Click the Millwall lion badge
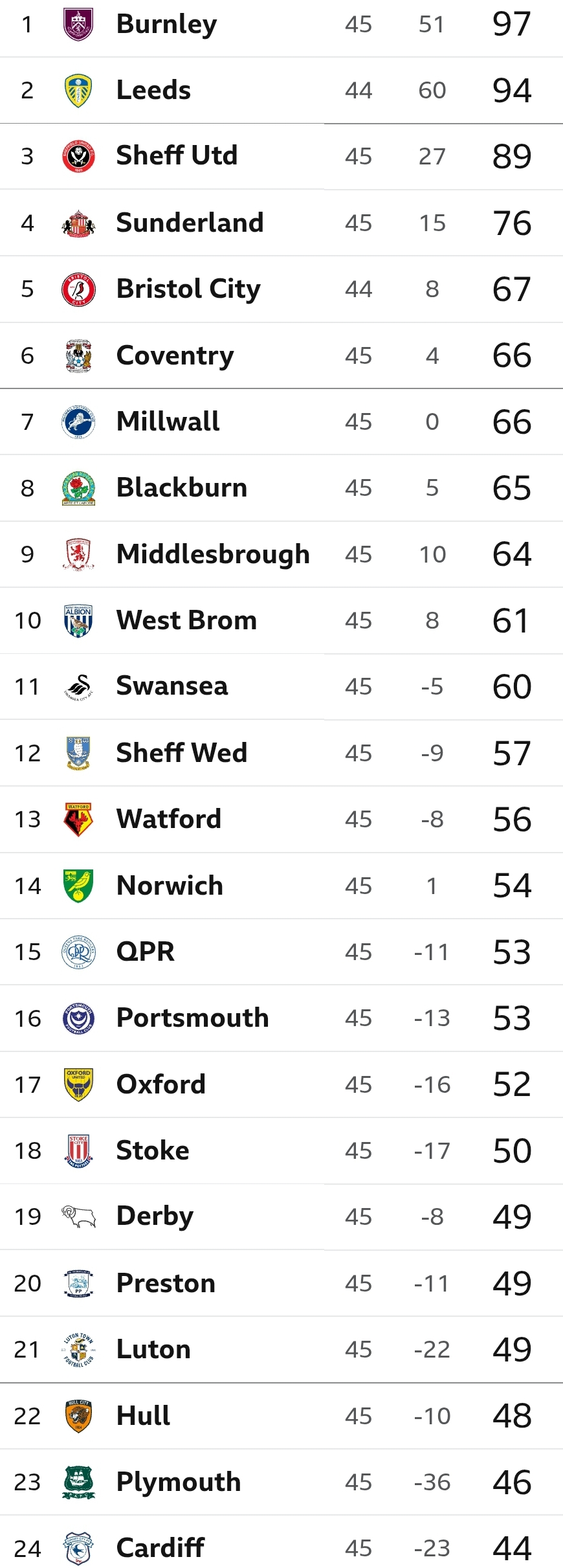 pyautogui.click(x=78, y=422)
